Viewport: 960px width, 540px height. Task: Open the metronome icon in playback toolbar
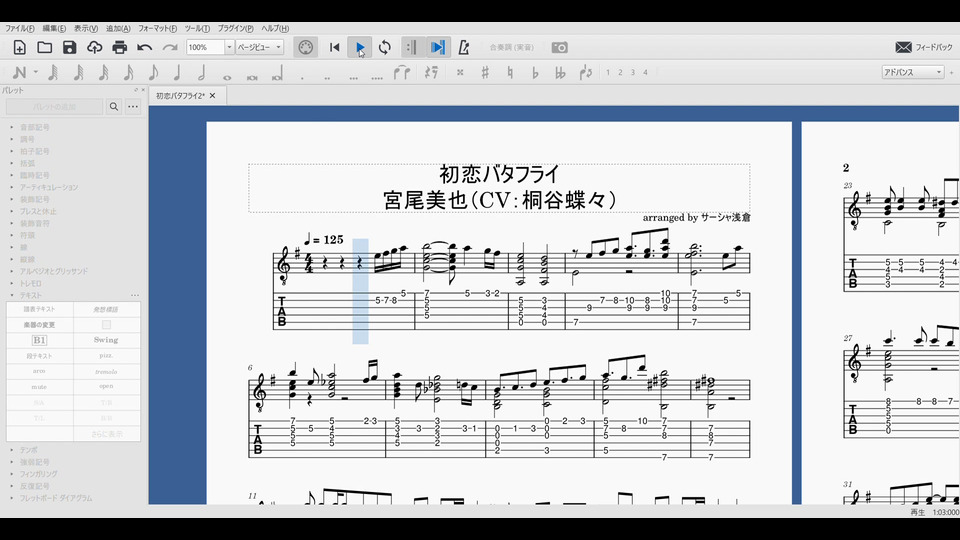(x=463, y=47)
